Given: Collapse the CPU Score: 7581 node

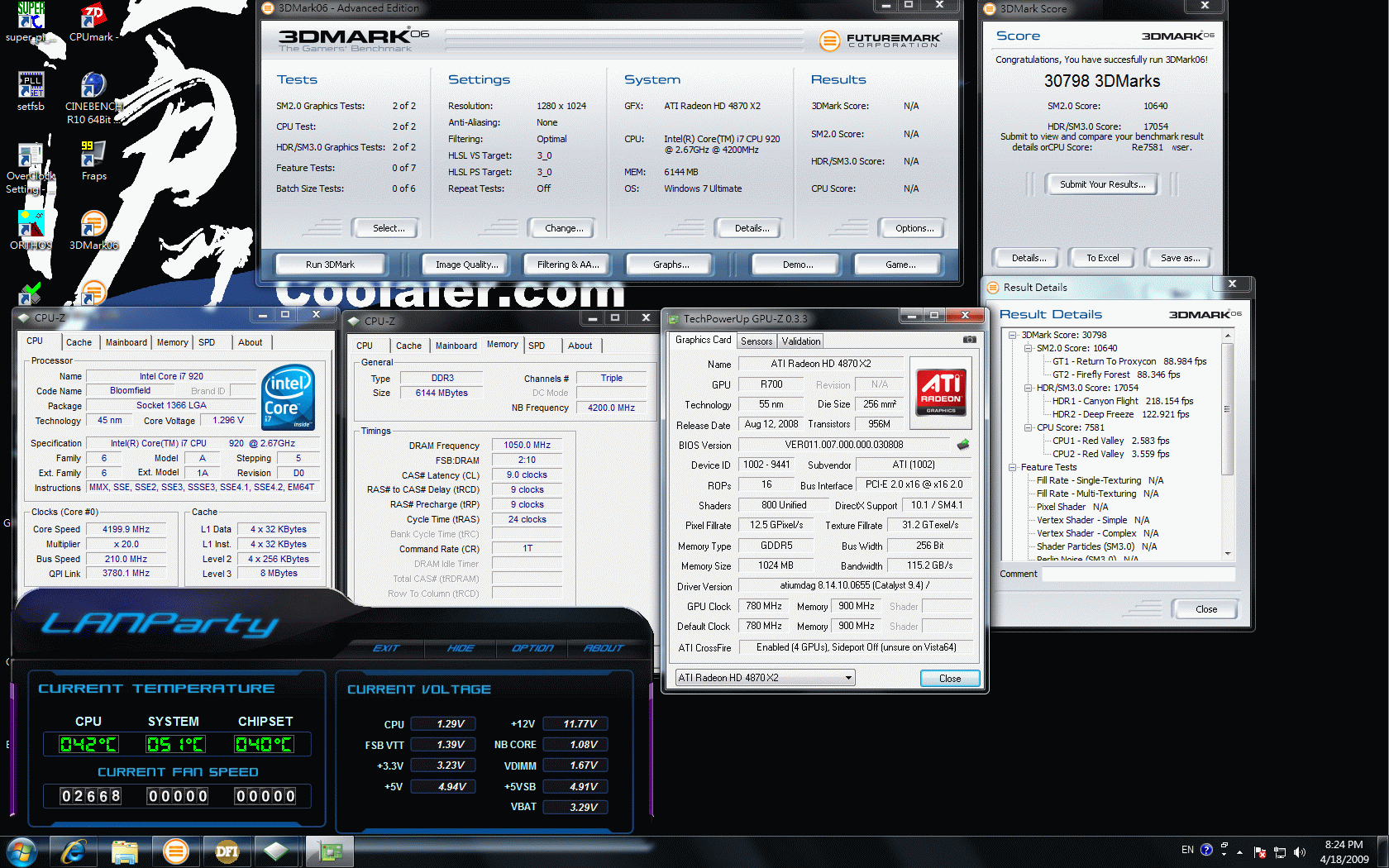Looking at the screenshot, I should pyautogui.click(x=1029, y=427).
